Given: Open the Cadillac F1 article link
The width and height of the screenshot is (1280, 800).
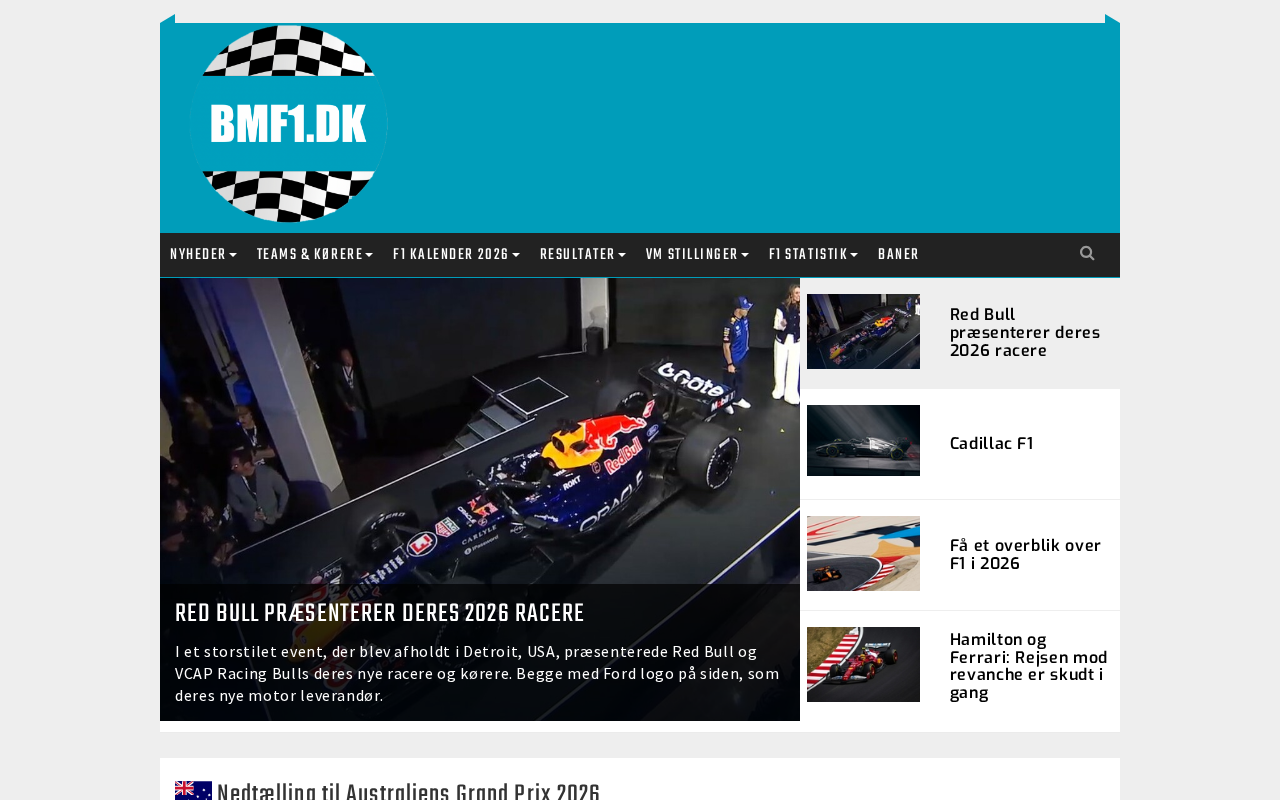Looking at the screenshot, I should [x=992, y=443].
